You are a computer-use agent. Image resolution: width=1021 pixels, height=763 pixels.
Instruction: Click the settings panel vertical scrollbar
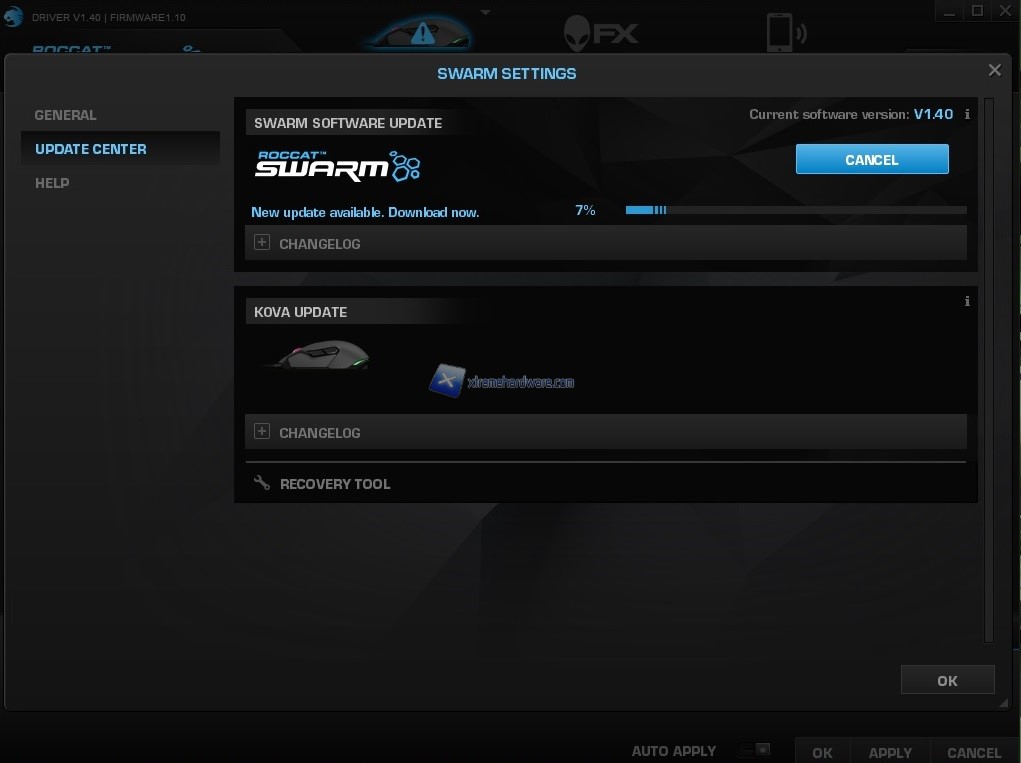(x=989, y=370)
